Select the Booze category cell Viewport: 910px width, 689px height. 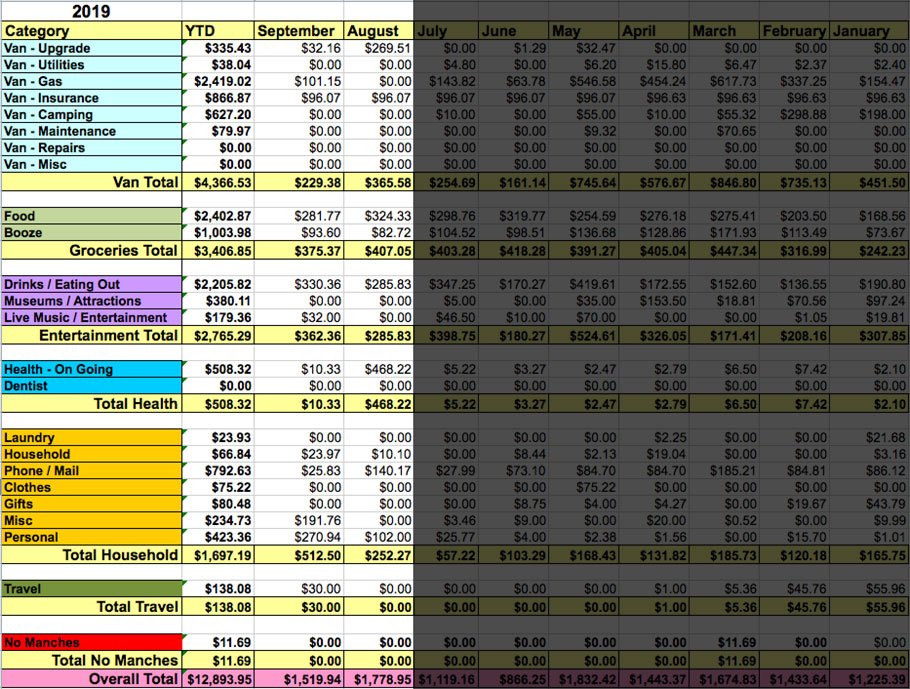90,232
